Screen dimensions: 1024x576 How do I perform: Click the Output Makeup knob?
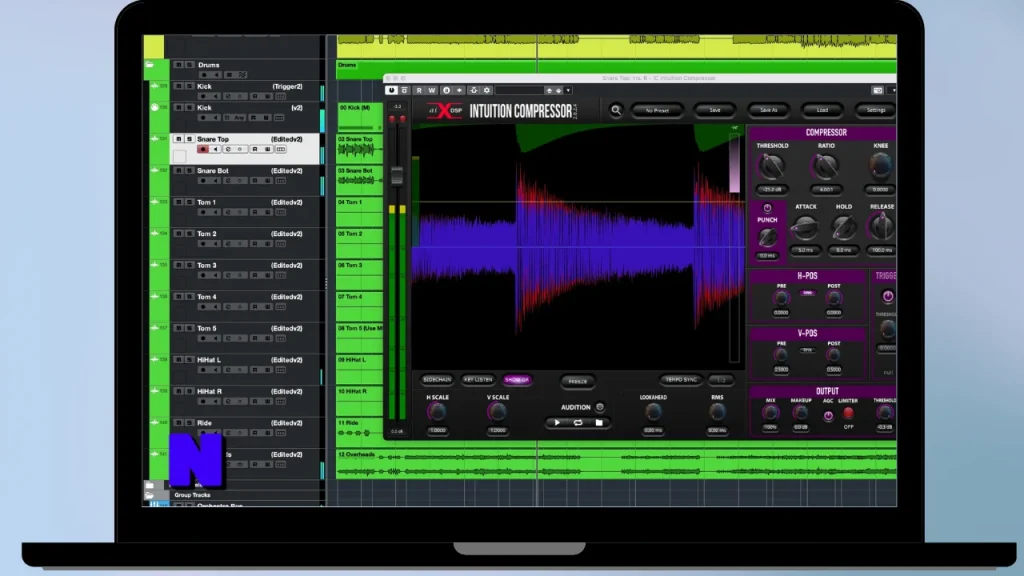801,413
